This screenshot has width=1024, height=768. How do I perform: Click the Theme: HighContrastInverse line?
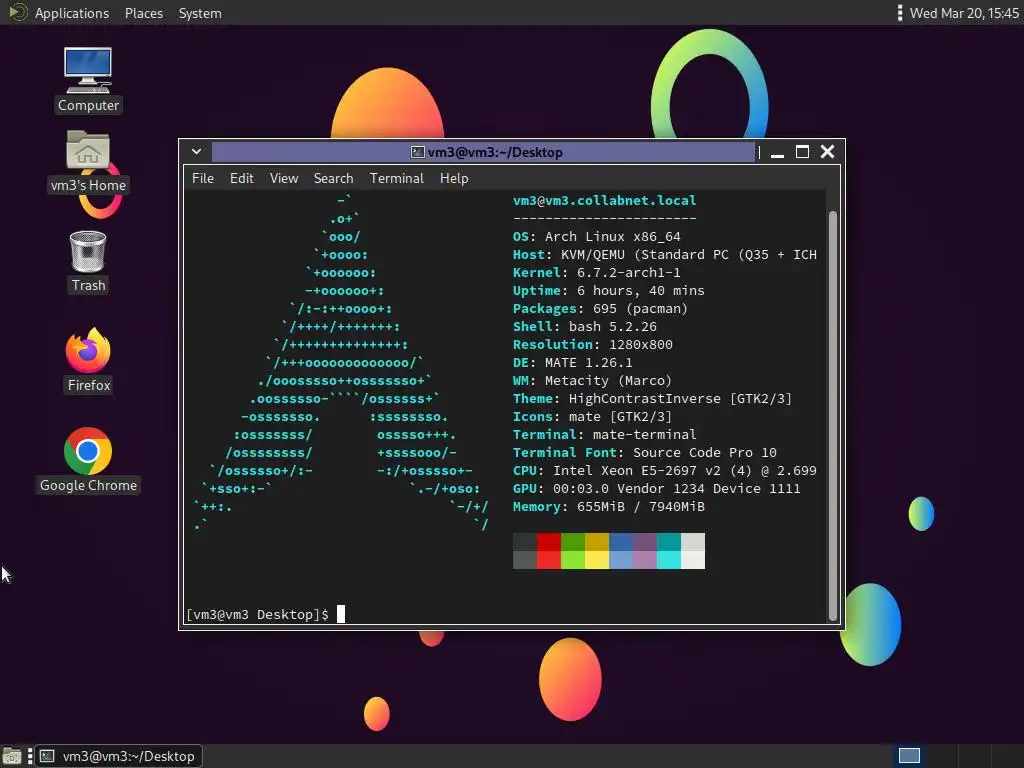652,398
